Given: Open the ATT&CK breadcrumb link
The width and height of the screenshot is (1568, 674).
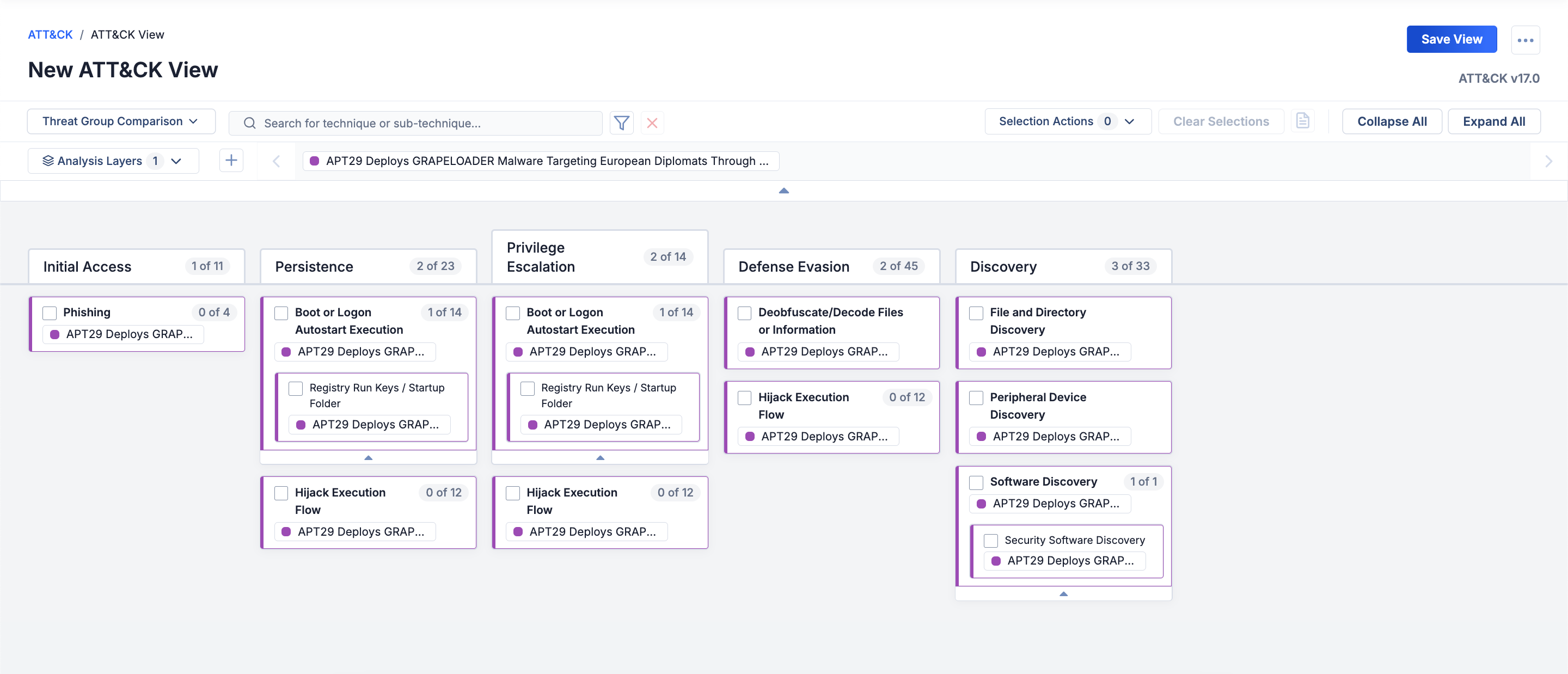Looking at the screenshot, I should point(50,34).
